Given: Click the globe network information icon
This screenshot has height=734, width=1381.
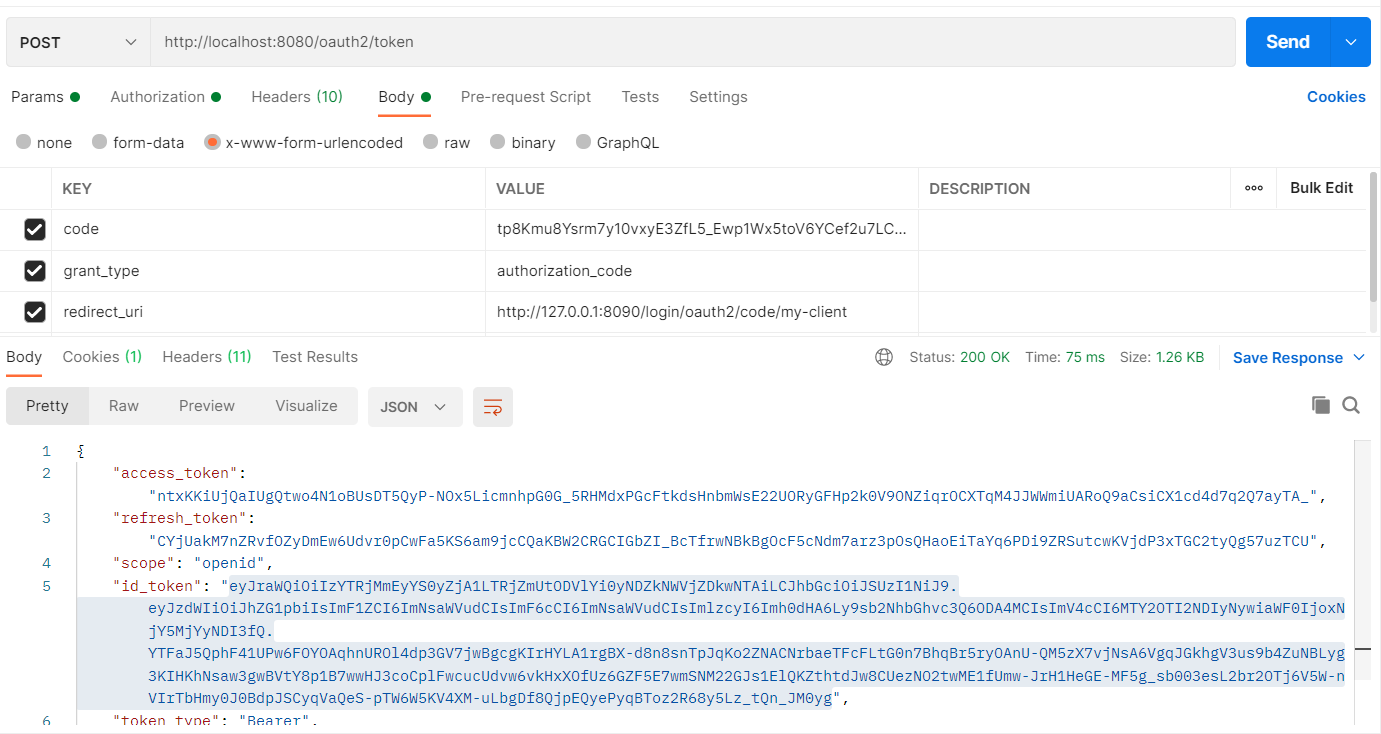Looking at the screenshot, I should (x=883, y=356).
